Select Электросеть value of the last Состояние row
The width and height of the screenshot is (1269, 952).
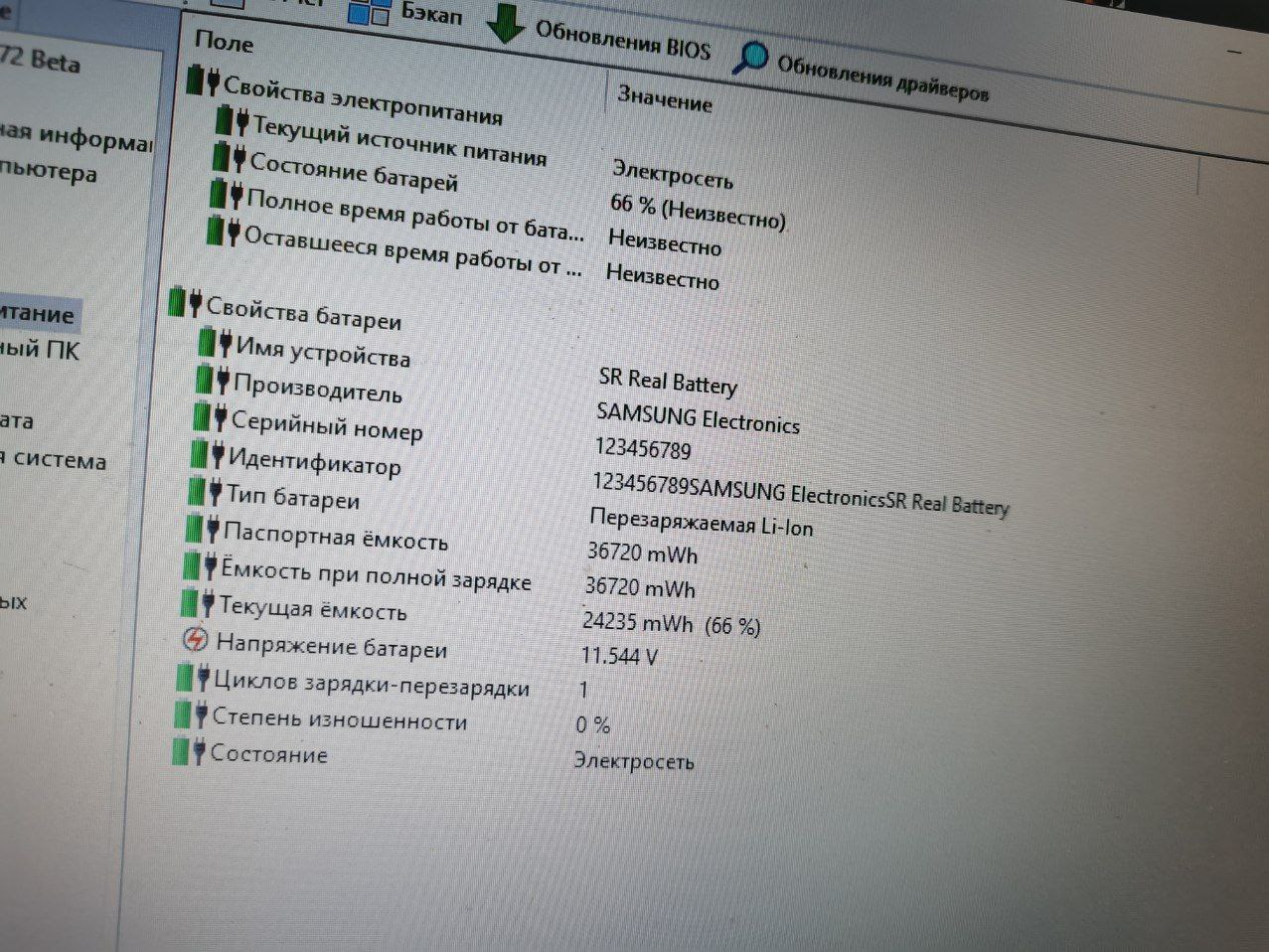coord(634,761)
